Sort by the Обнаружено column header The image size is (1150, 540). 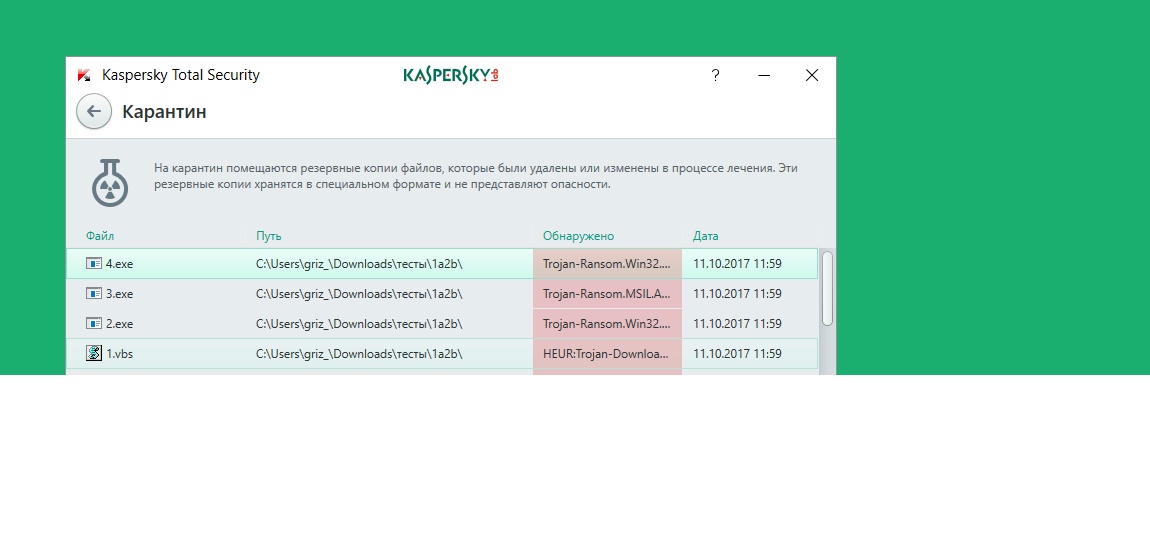[x=579, y=236]
